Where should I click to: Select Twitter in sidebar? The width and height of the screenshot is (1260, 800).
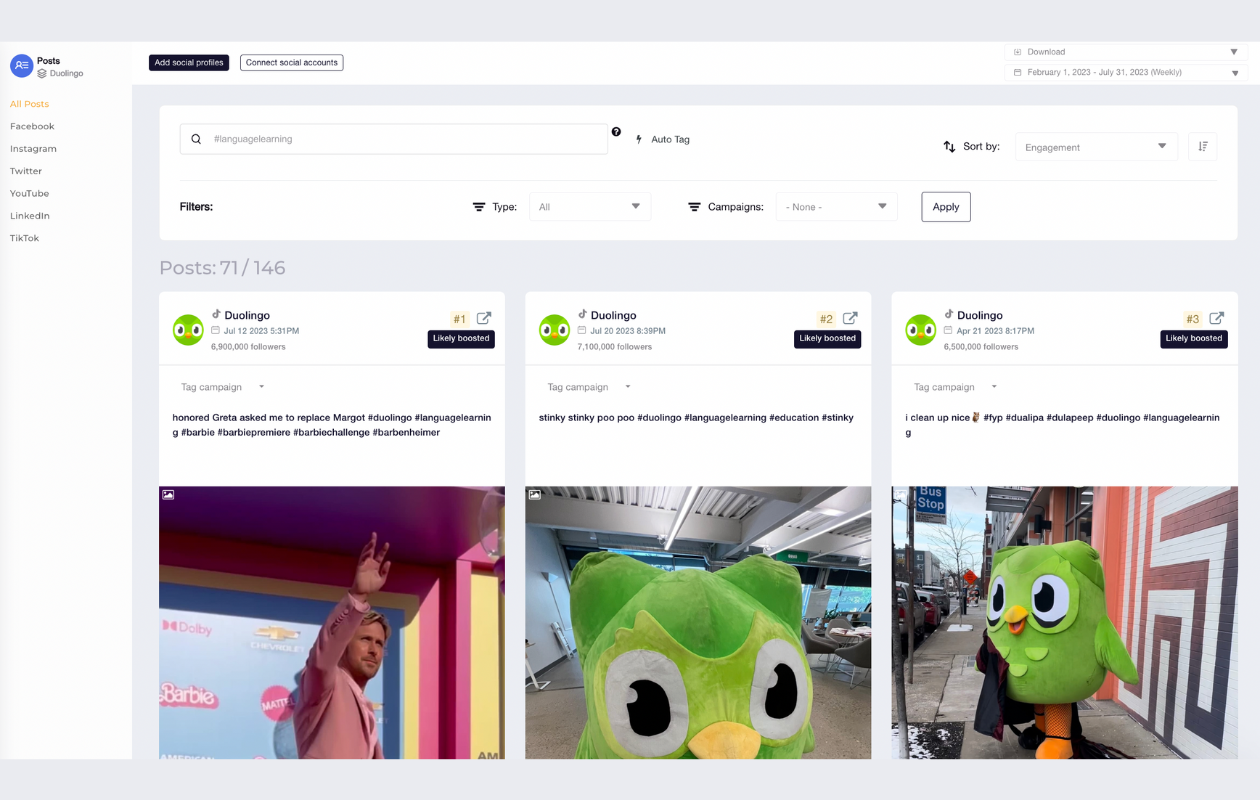(x=26, y=171)
